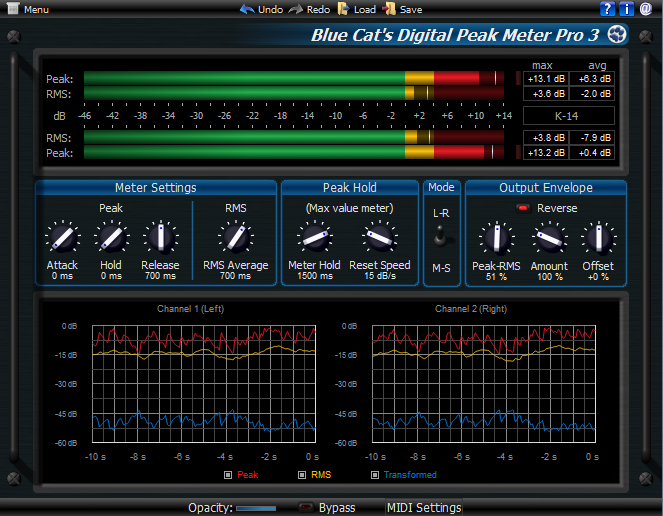Image resolution: width=663 pixels, height=516 pixels.
Task: Click the Attack knob in Meter Settings
Action: [63, 238]
